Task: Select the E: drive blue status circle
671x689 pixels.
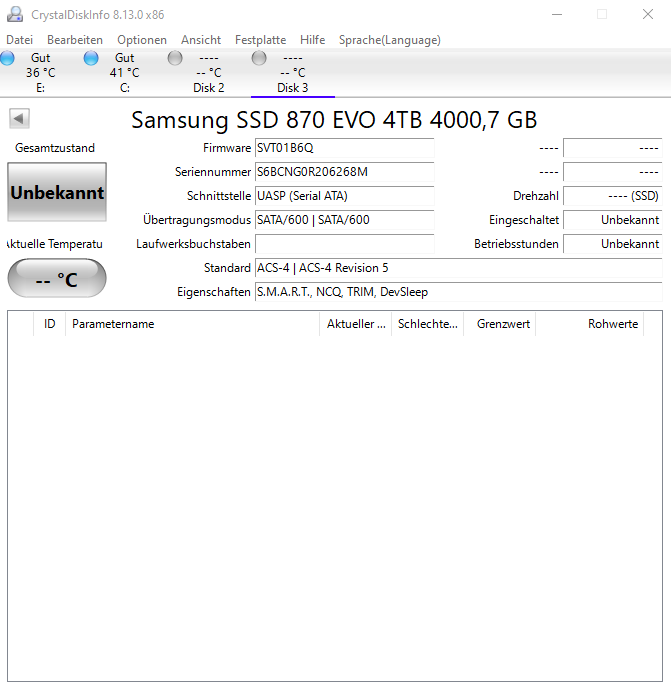Action: click(7, 58)
